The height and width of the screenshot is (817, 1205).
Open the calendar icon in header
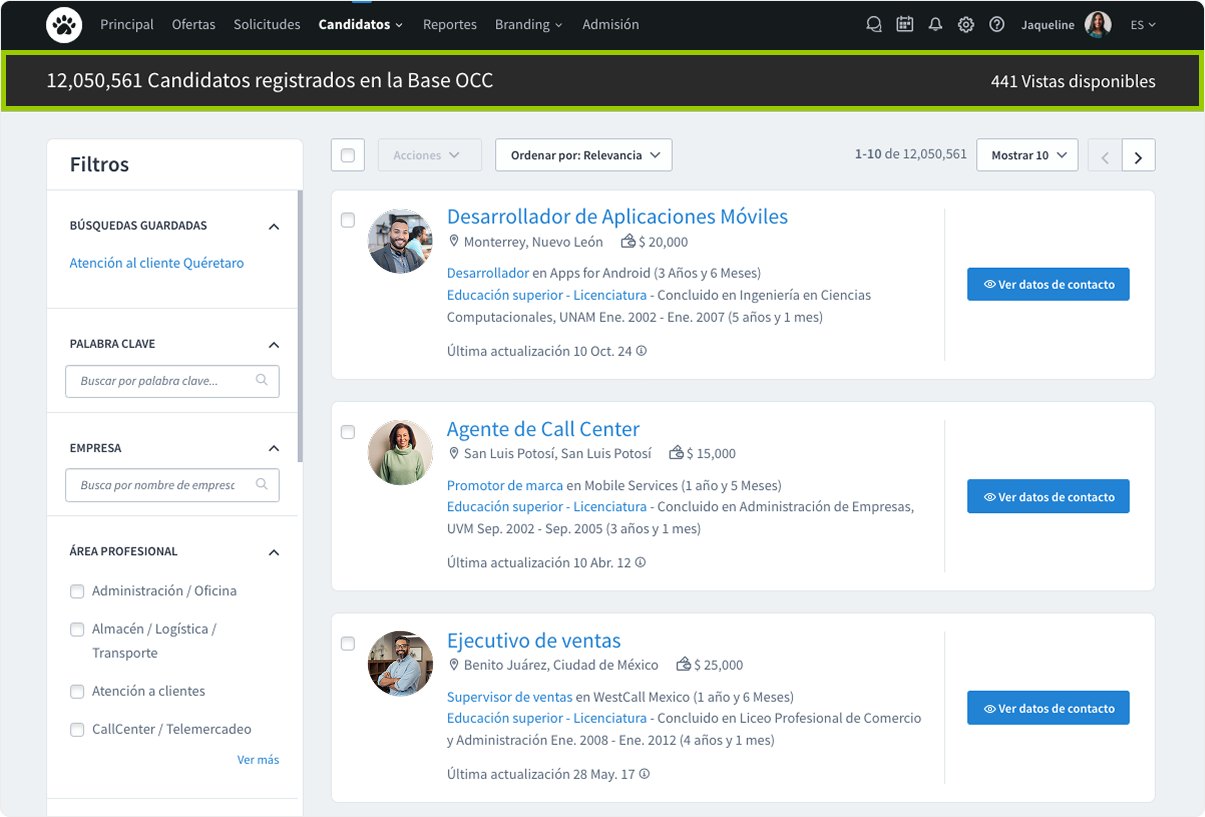[x=905, y=25]
